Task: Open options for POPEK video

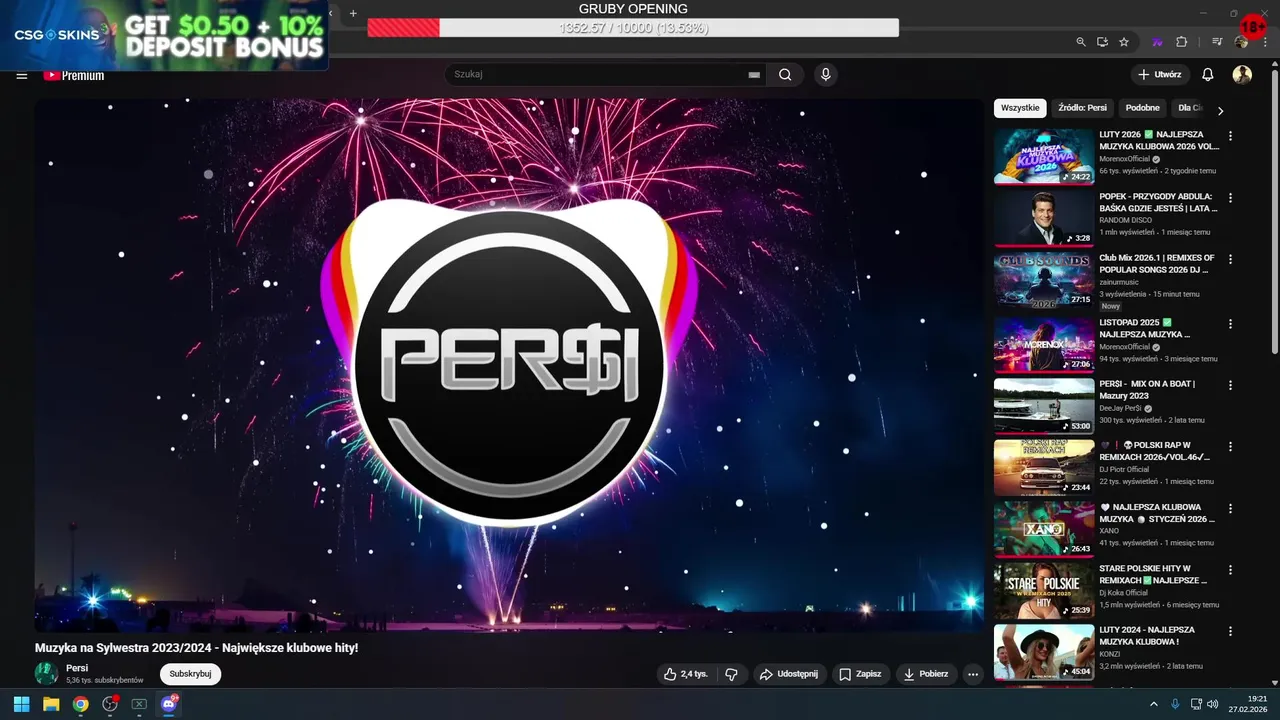Action: click(x=1230, y=198)
